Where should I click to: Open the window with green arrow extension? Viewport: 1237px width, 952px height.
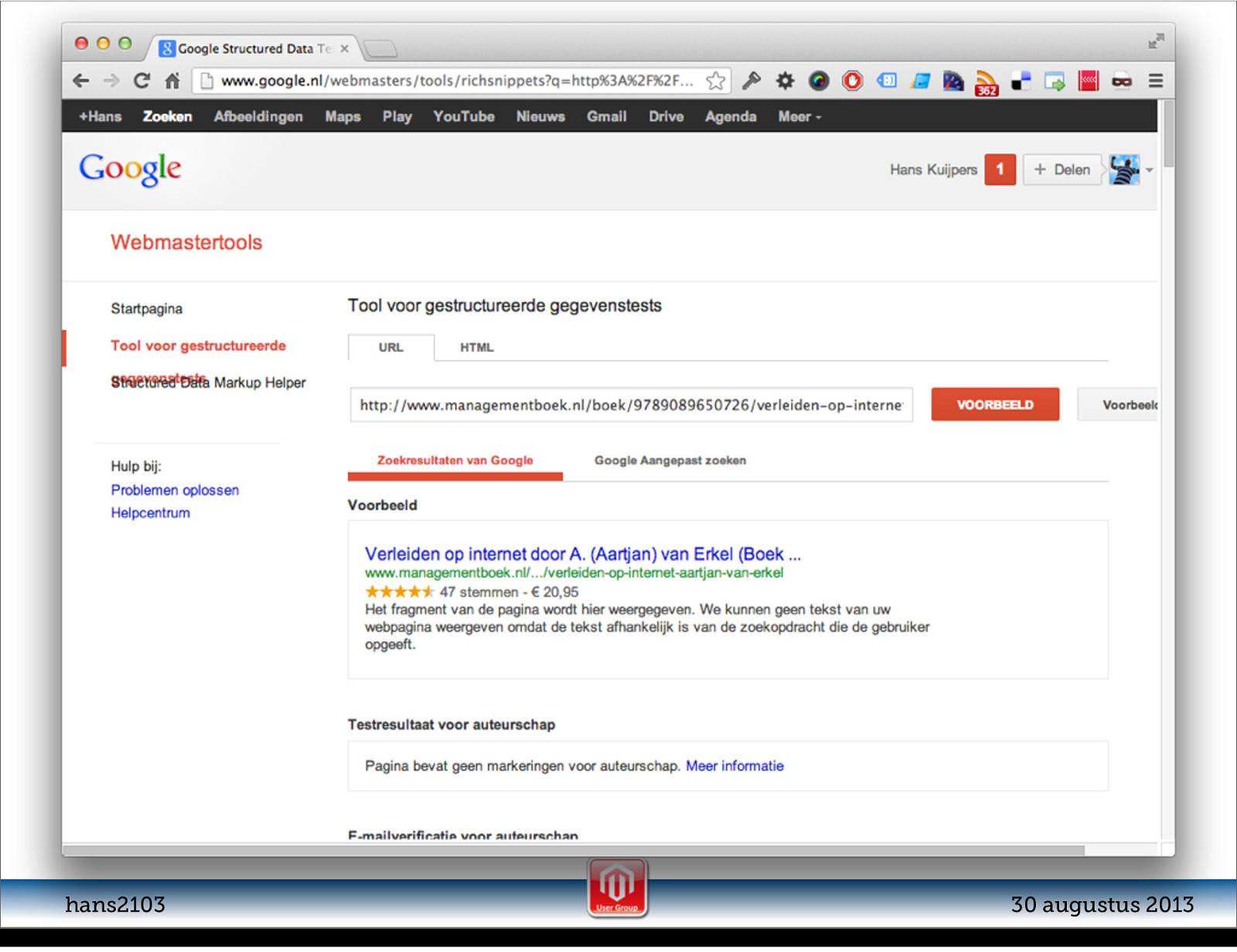(1055, 80)
